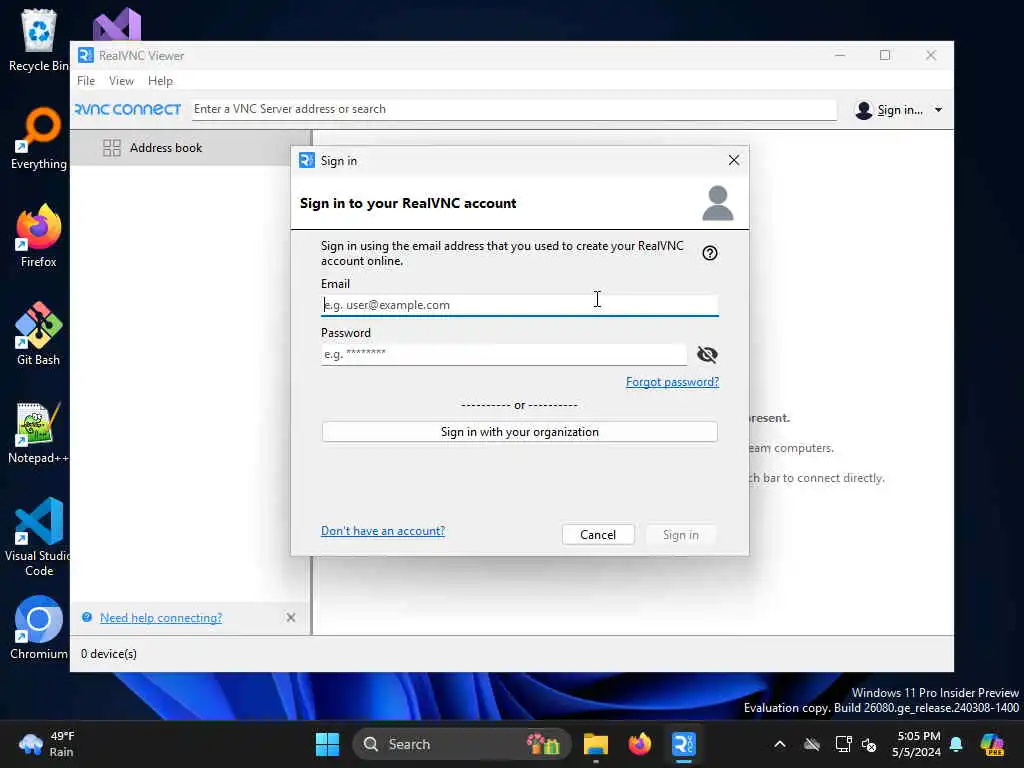Image resolution: width=1024 pixels, height=768 pixels.
Task: Click the help info icon beside Need help connecting
Action: click(87, 617)
